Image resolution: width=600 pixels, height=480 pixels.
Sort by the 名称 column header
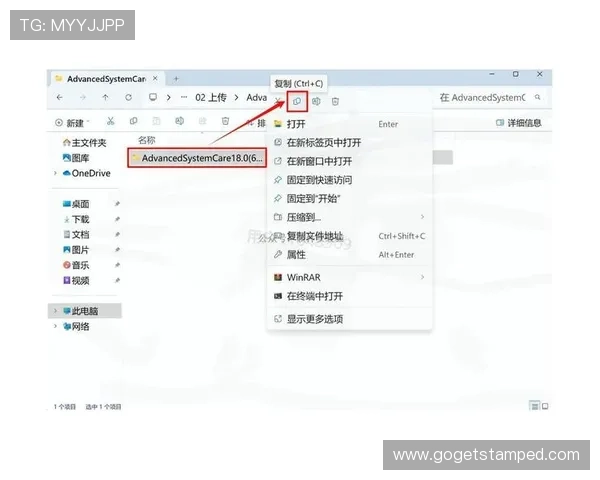point(147,140)
